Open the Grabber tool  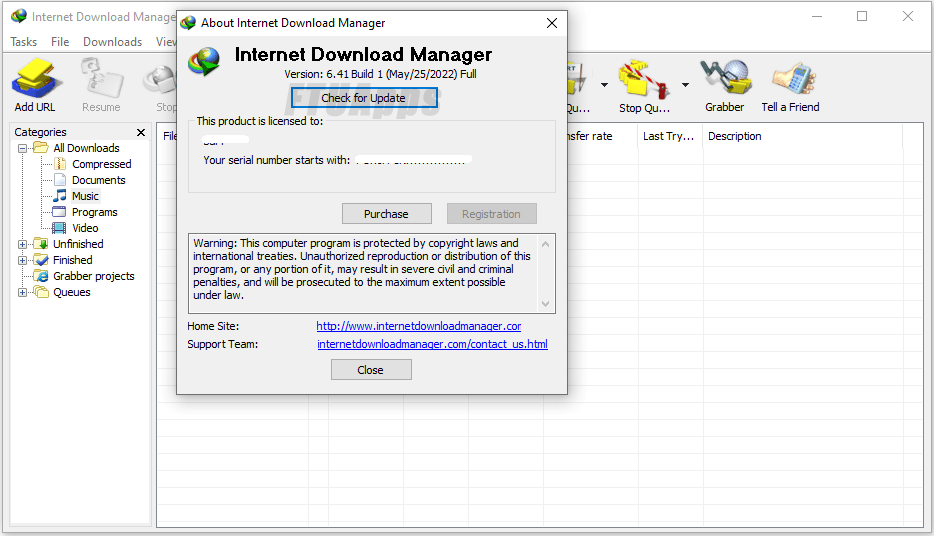[x=725, y=78]
